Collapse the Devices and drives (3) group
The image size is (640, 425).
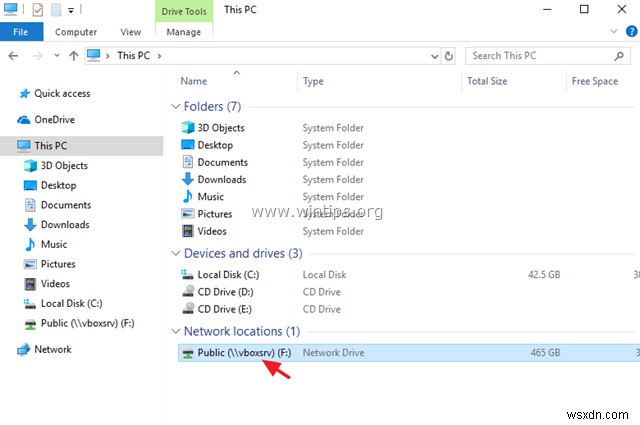(x=176, y=254)
